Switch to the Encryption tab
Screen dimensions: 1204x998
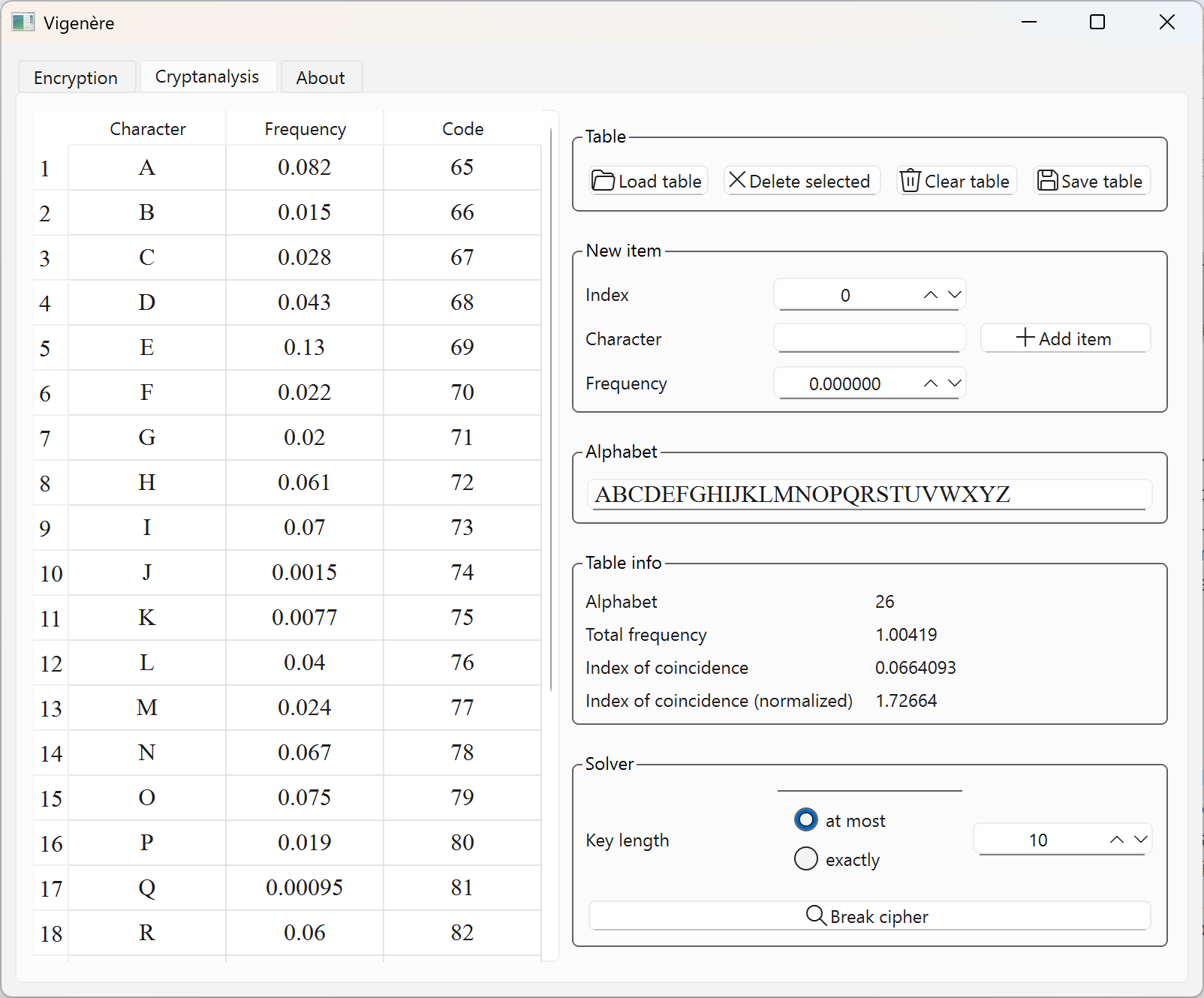76,77
